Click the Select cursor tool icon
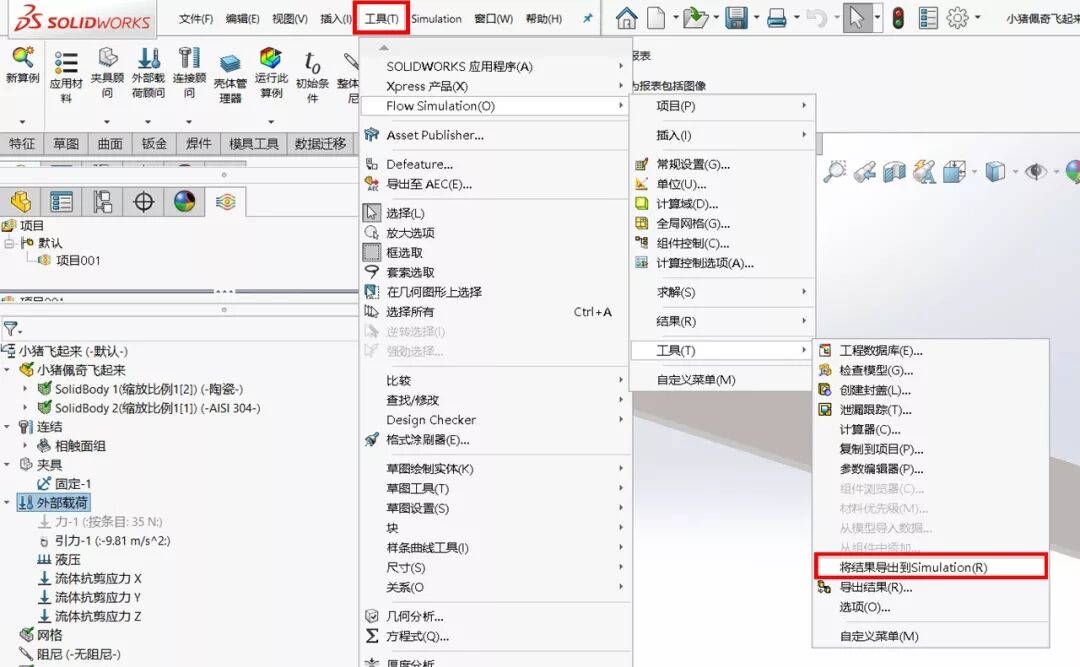 857,18
